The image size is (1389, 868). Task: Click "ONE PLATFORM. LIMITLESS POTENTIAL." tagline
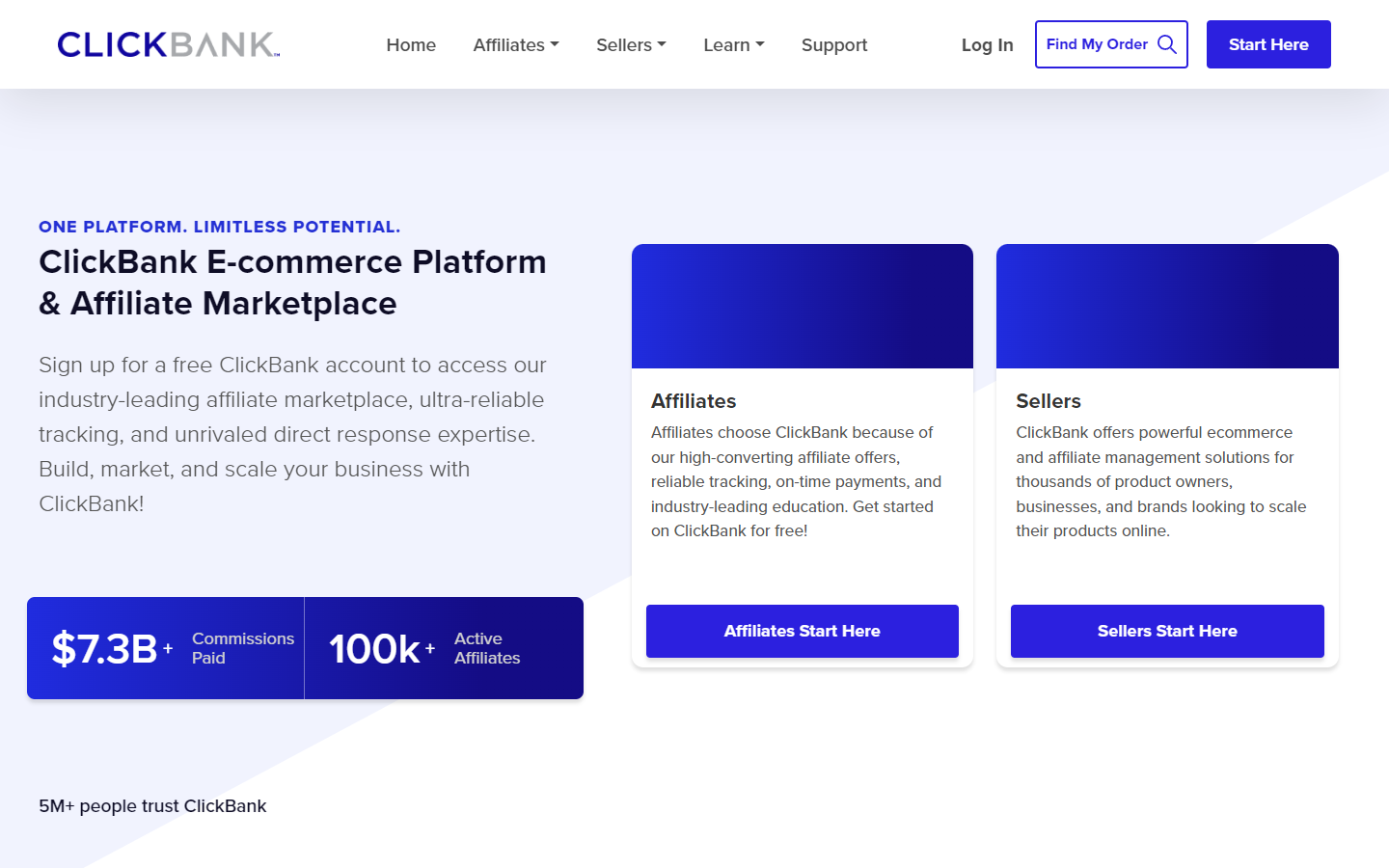219,227
